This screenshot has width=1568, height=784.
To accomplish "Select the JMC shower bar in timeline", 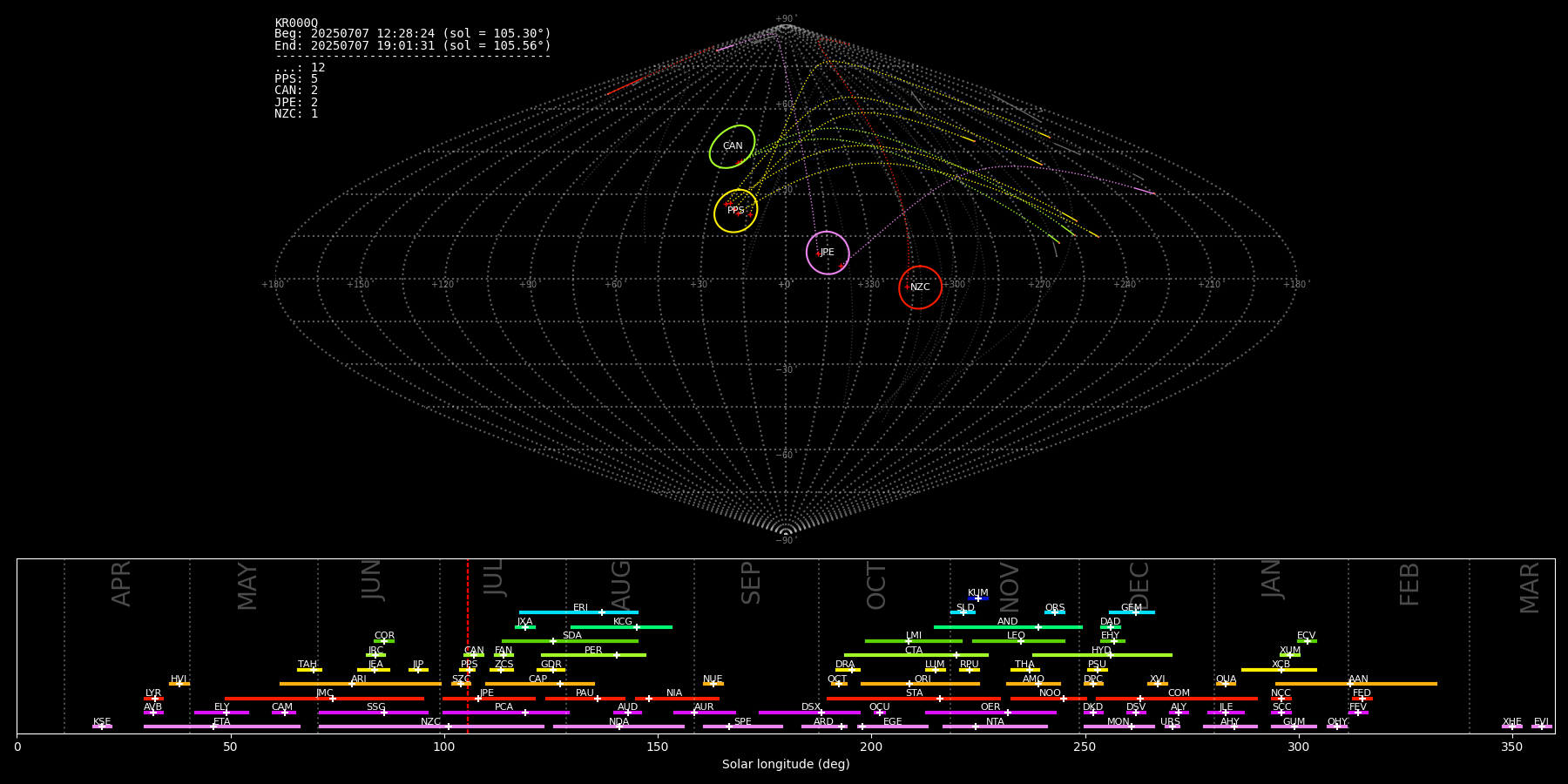I will [324, 699].
